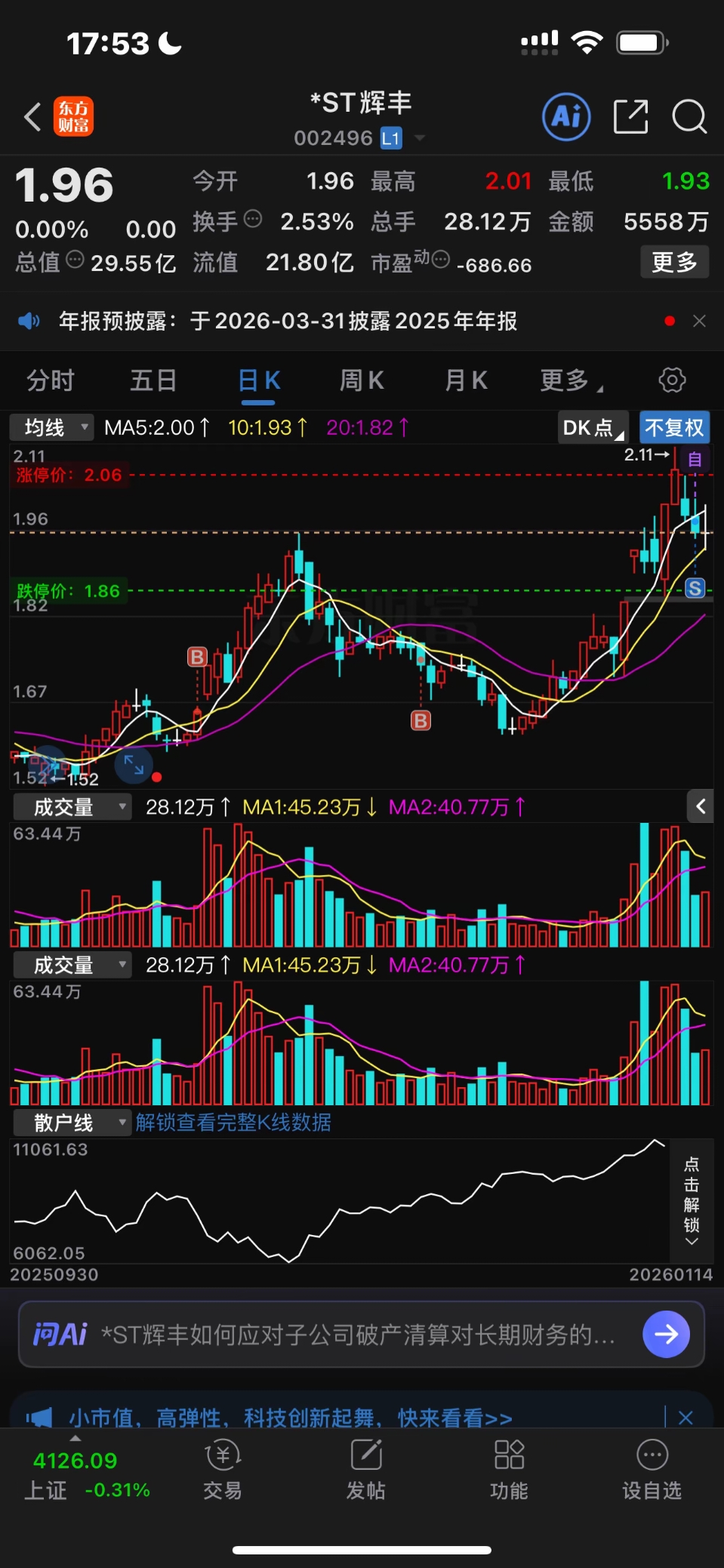Tap 点击解锁 to unlock data

coord(692,1202)
